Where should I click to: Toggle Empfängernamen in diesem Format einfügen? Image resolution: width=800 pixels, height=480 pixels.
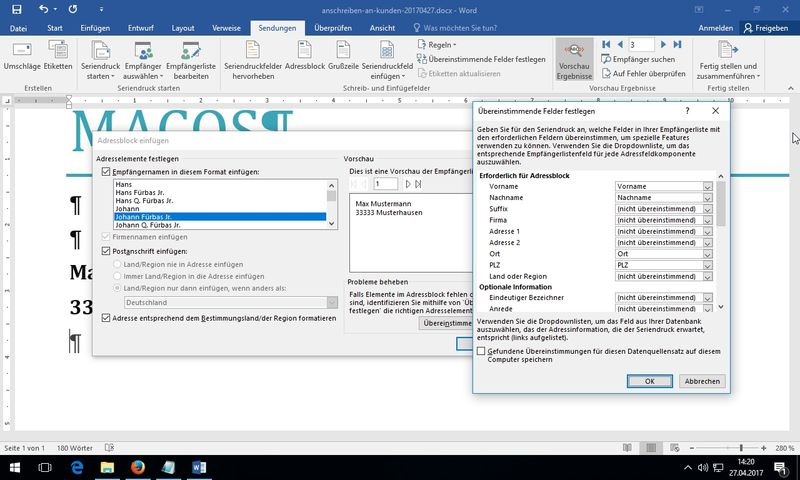point(107,172)
